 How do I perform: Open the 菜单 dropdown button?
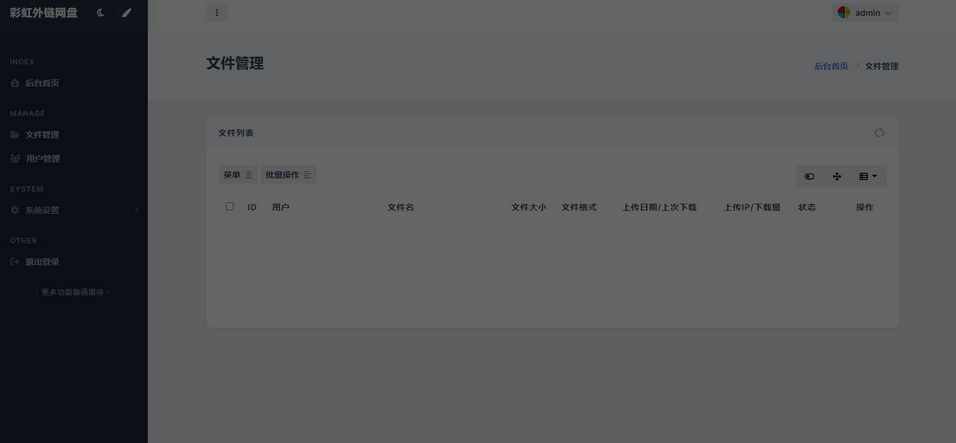click(238, 175)
